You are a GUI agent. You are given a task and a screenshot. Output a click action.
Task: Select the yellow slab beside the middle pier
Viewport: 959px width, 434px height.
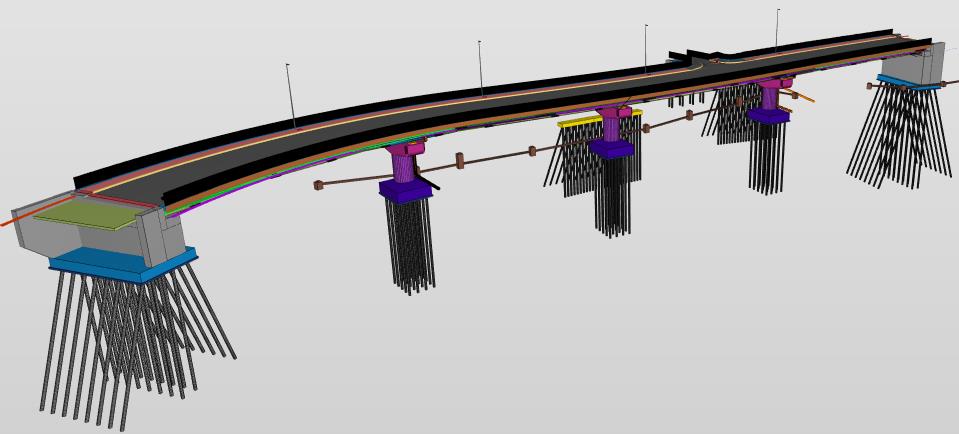coord(578,122)
